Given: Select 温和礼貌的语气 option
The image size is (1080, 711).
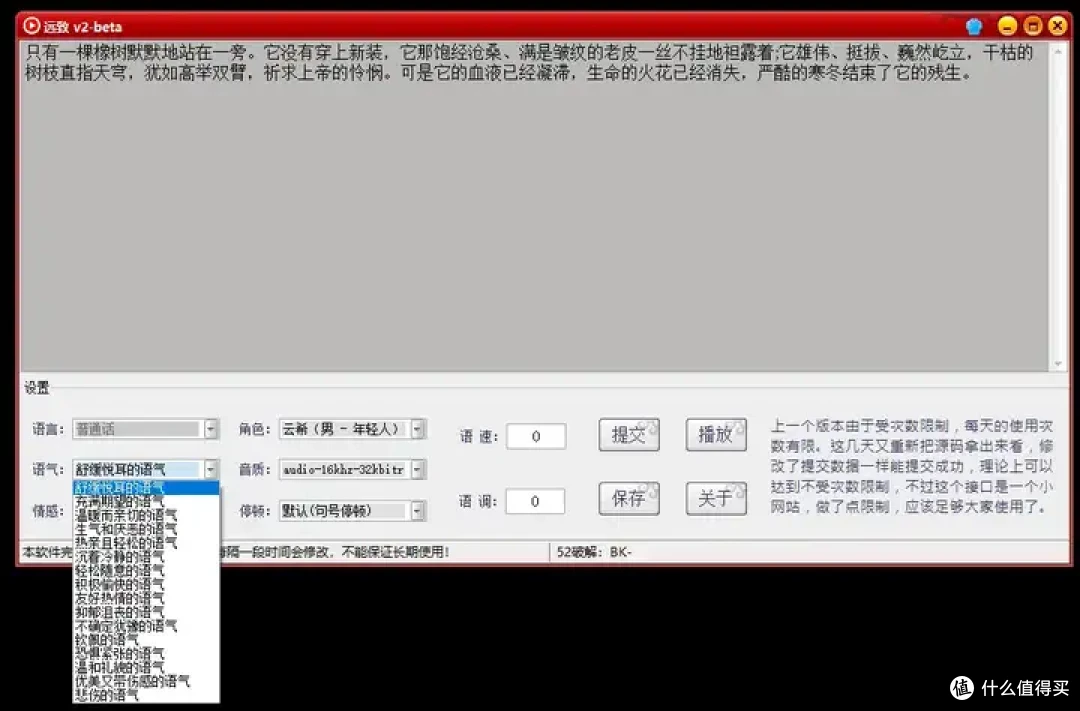Looking at the screenshot, I should (146, 667).
